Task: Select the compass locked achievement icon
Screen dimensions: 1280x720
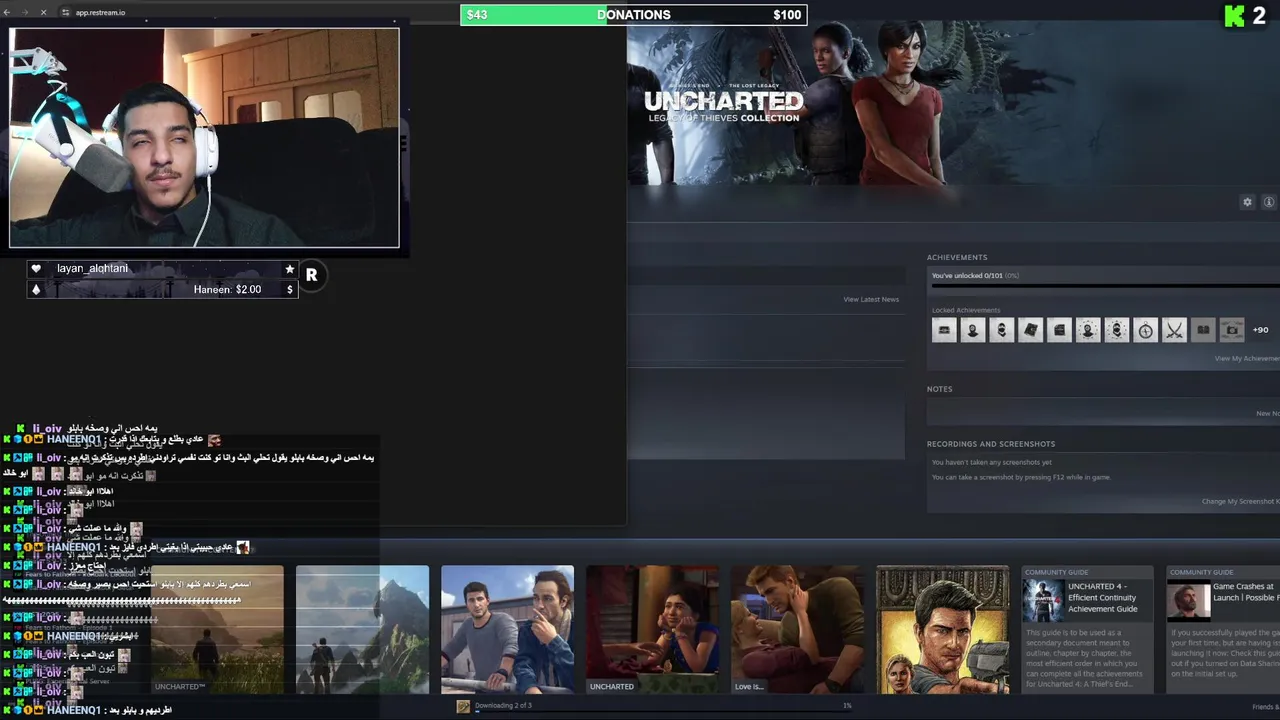Action: click(1146, 330)
